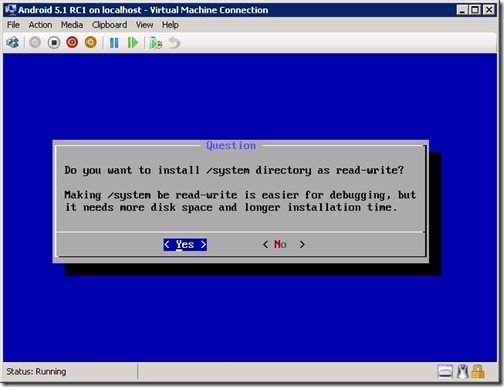
Task: Open the File menu
Action: click(13, 25)
